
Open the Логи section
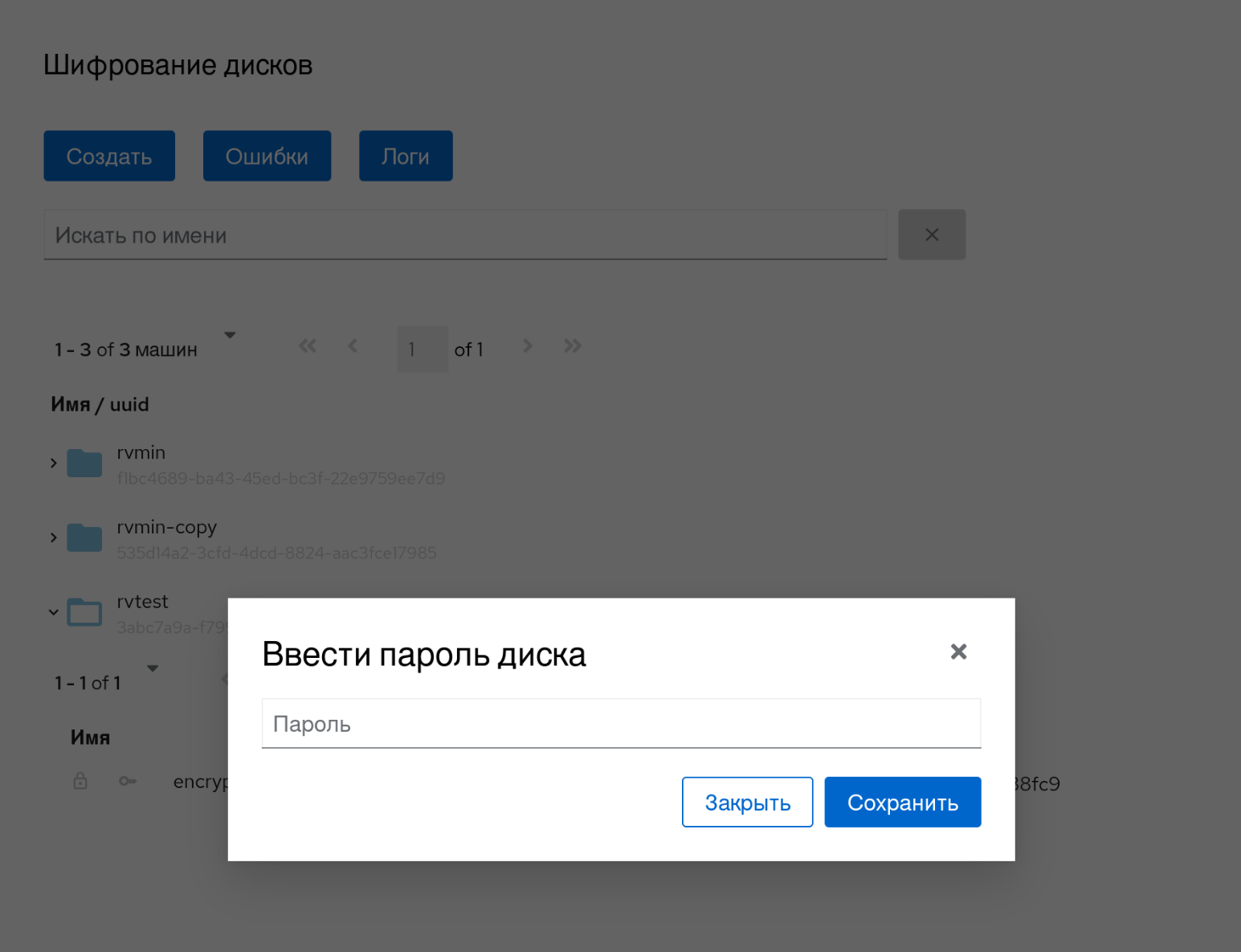406,156
